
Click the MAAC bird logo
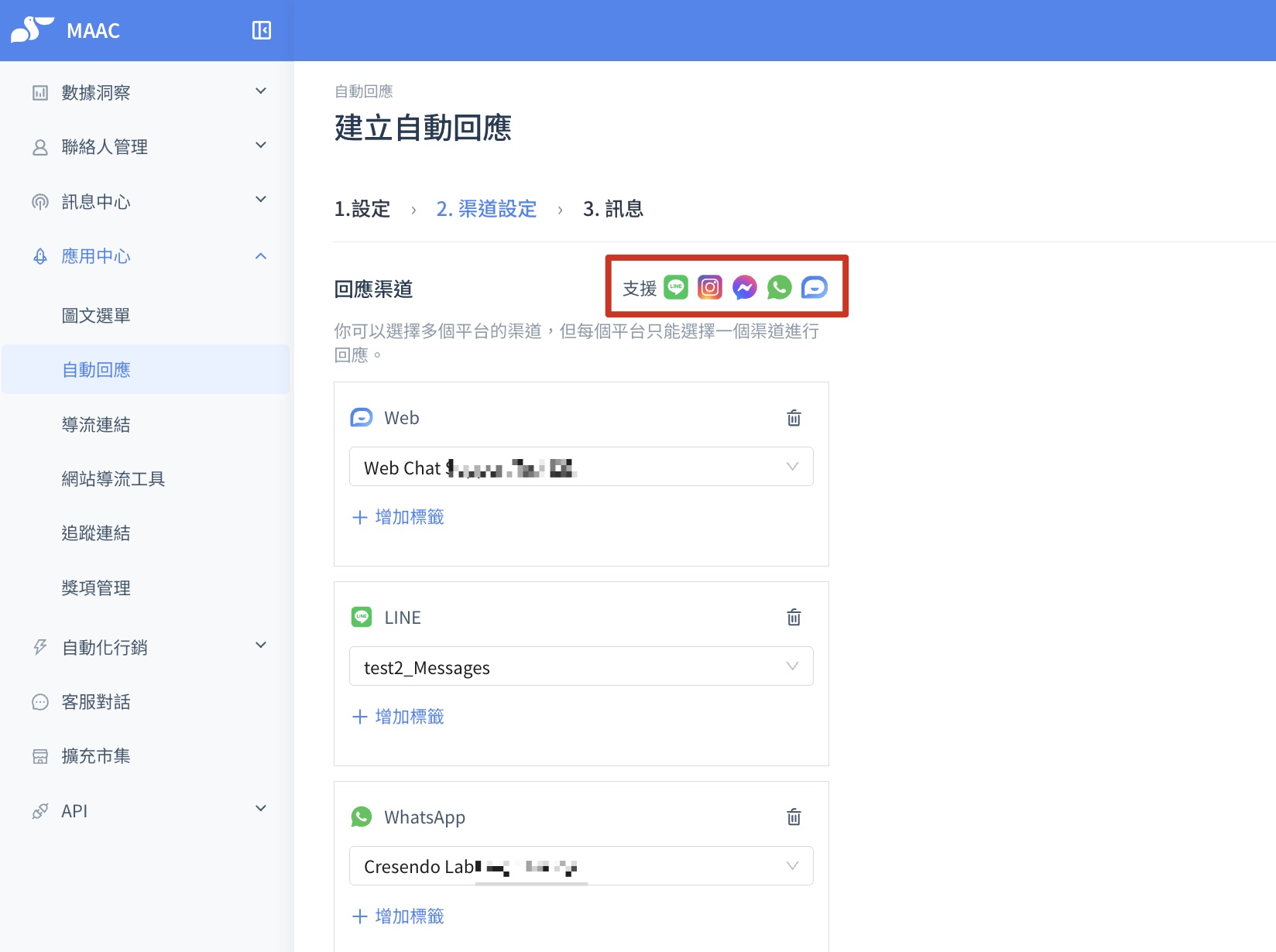[33, 29]
